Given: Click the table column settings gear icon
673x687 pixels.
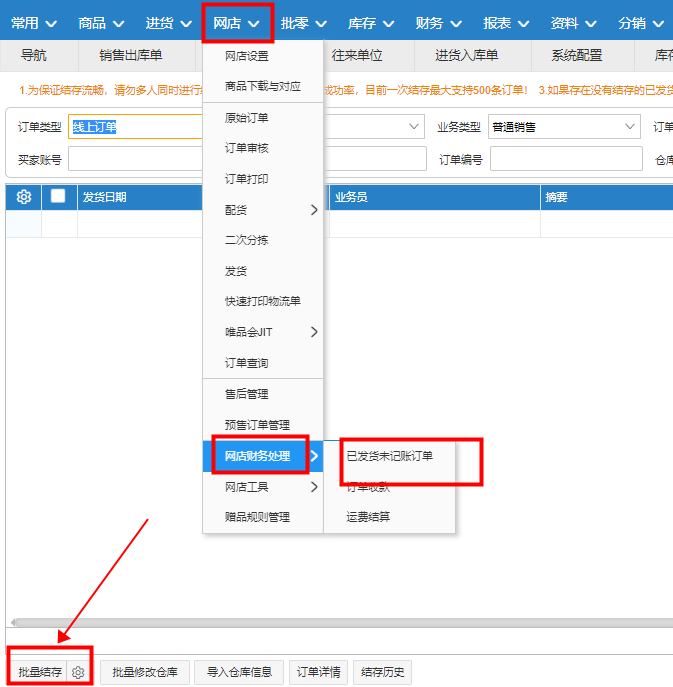Looking at the screenshot, I should pyautogui.click(x=24, y=197).
